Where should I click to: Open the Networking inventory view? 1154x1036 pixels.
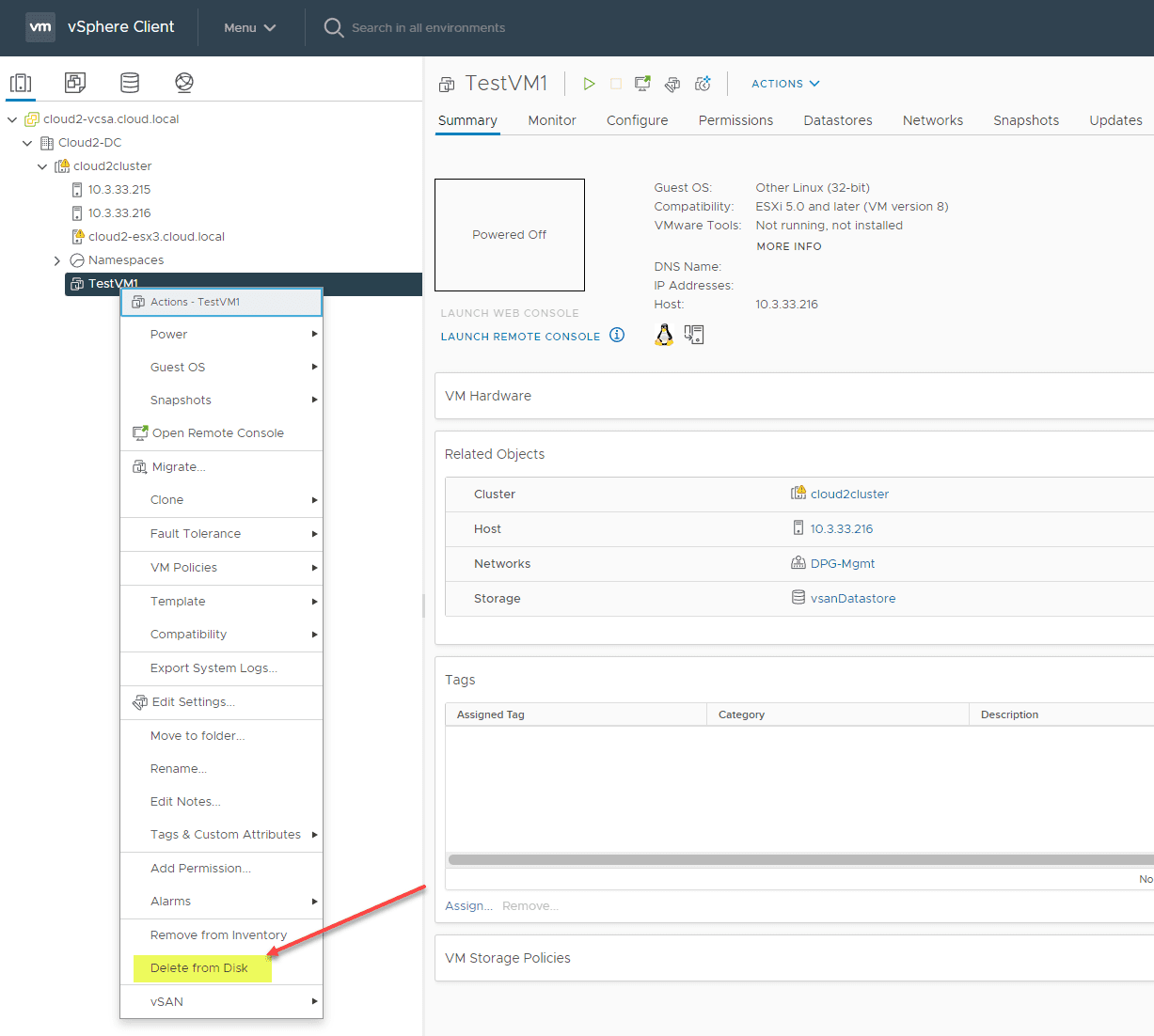(x=183, y=83)
